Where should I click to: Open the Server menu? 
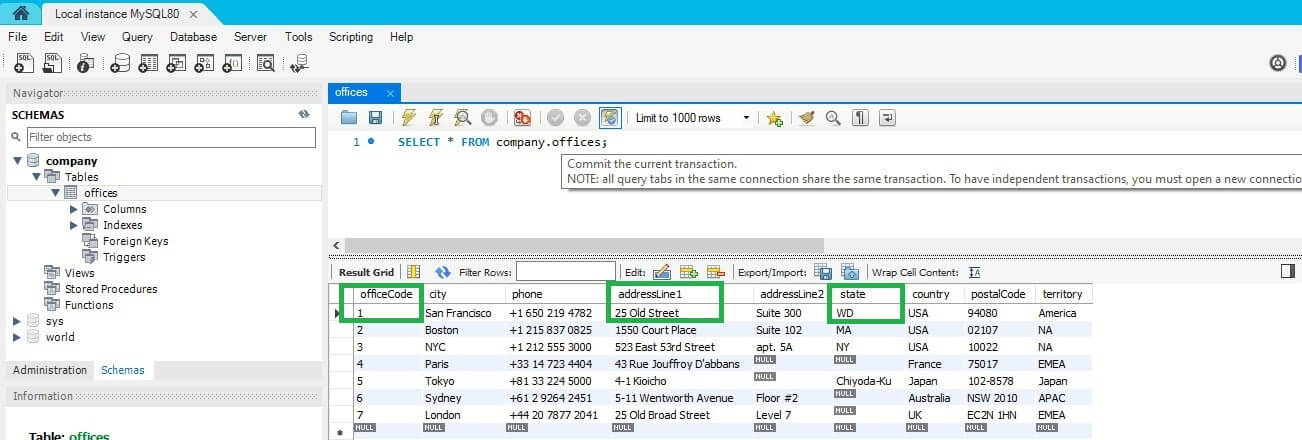click(250, 37)
